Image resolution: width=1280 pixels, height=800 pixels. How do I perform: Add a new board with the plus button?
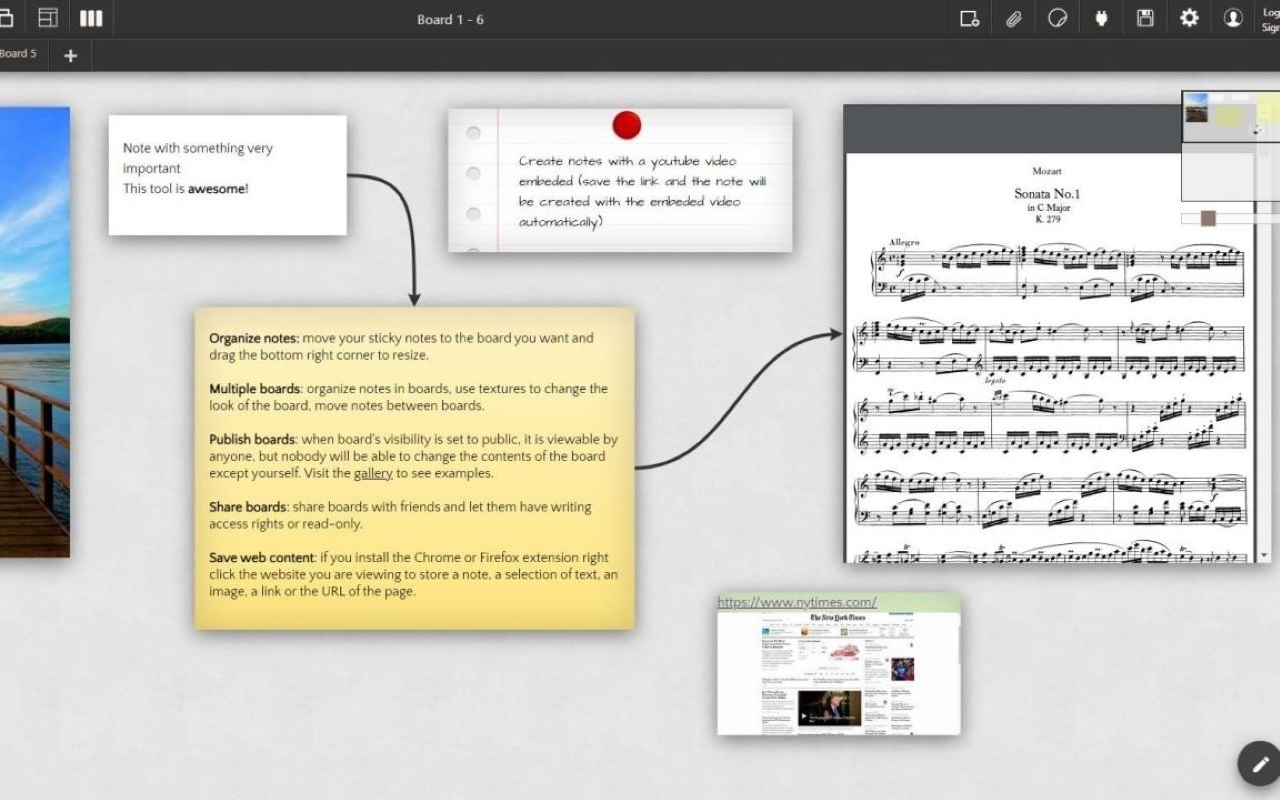pyautogui.click(x=70, y=56)
